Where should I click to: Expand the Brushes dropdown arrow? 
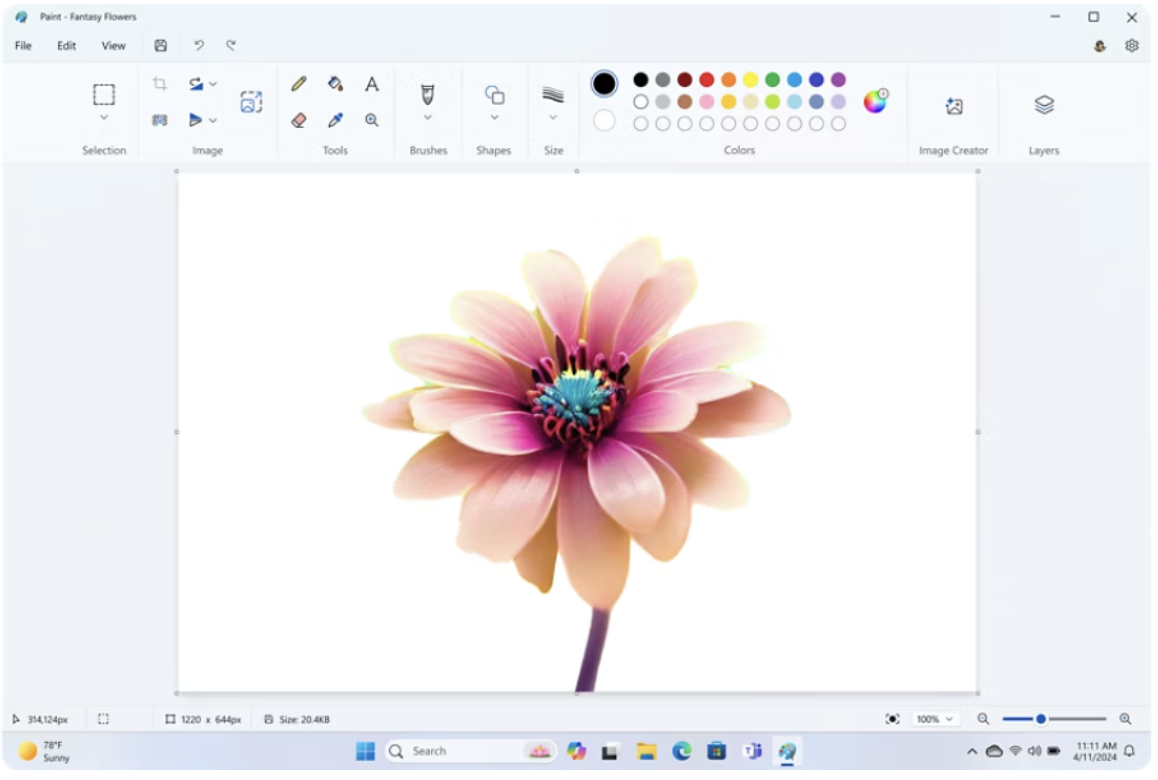pyautogui.click(x=428, y=118)
